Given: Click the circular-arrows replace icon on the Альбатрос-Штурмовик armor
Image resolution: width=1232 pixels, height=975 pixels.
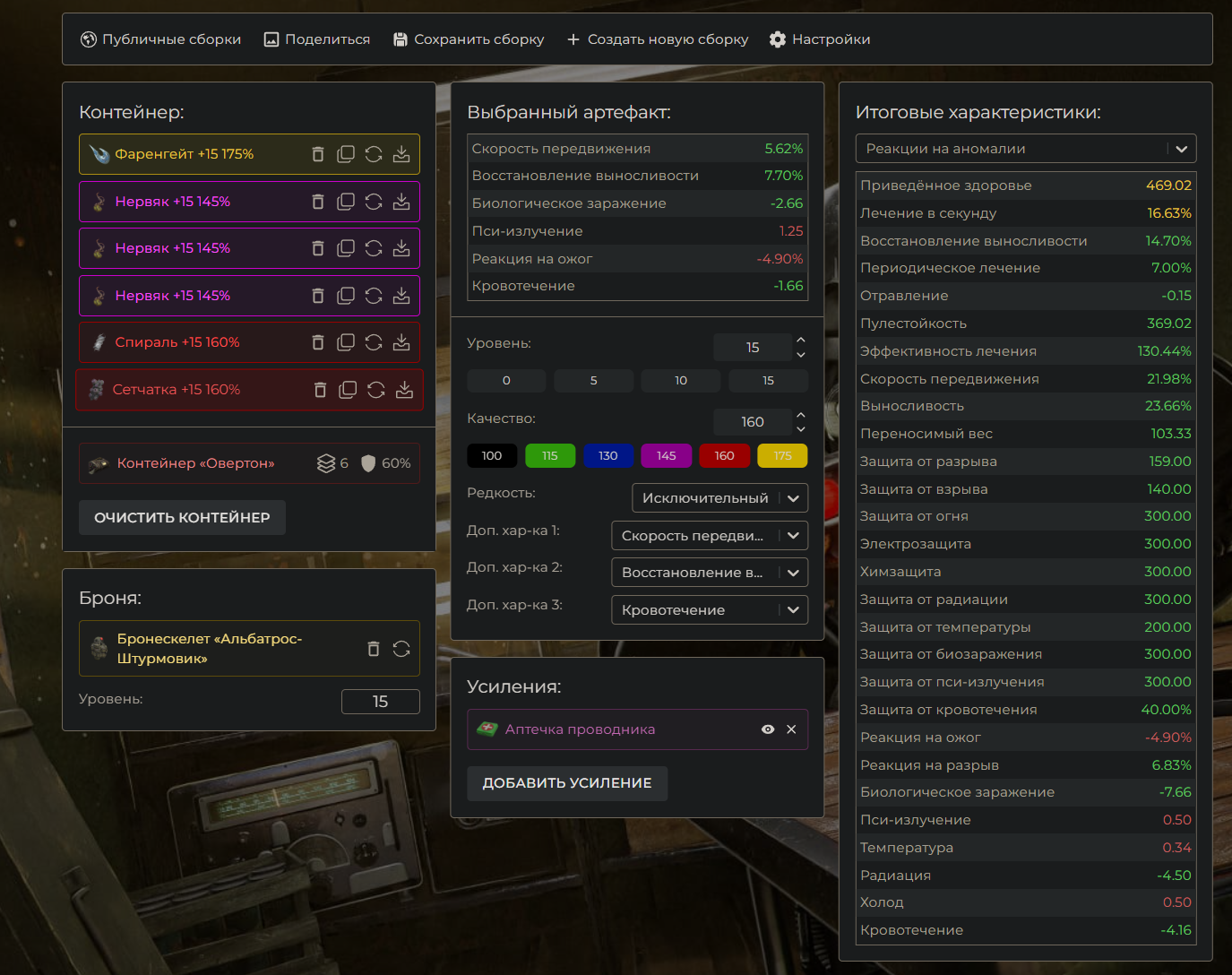Looking at the screenshot, I should 401,649.
